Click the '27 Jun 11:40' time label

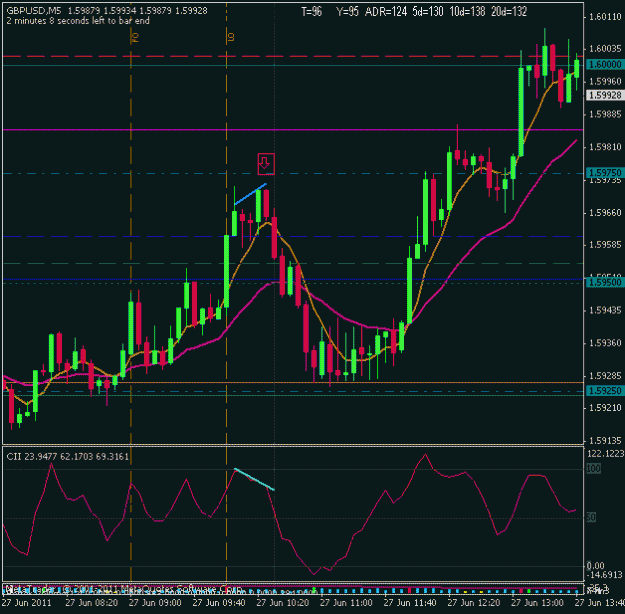tap(410, 602)
